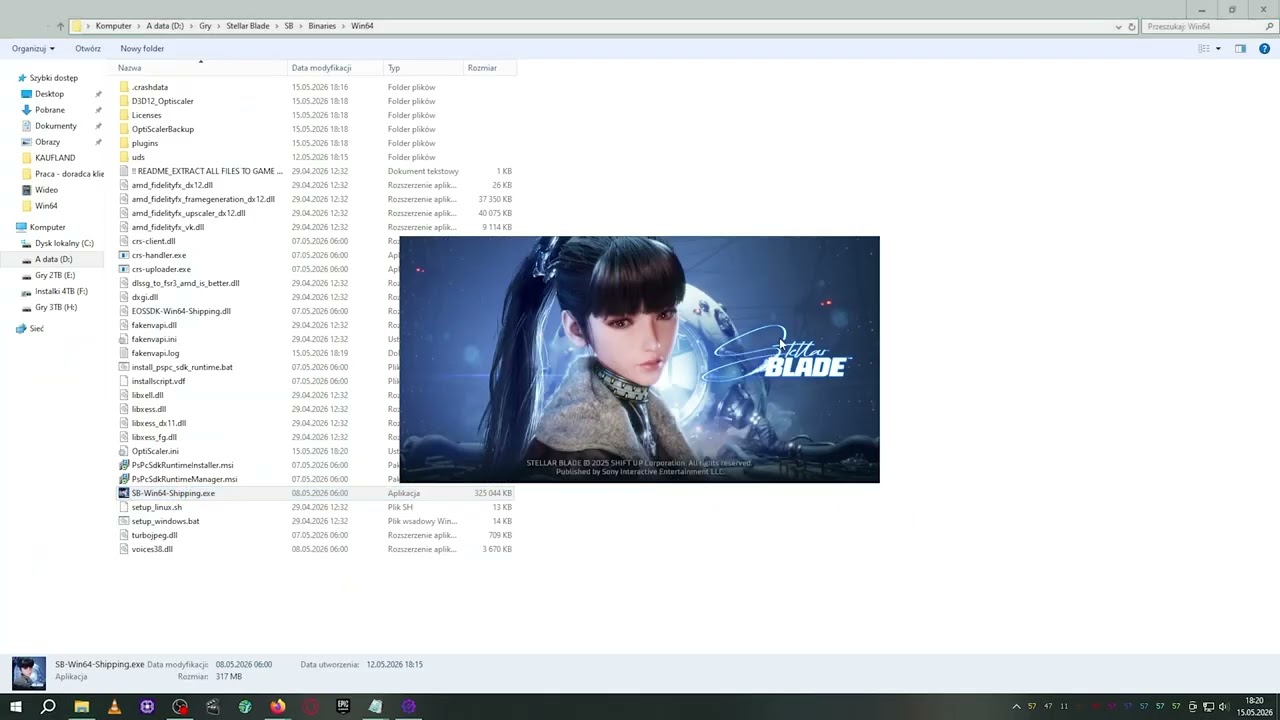
Task: Open the volume speaker tray icon
Action: [x=1223, y=707]
